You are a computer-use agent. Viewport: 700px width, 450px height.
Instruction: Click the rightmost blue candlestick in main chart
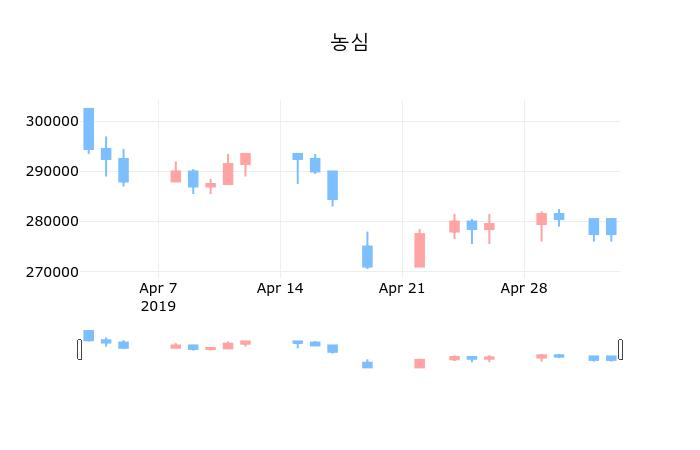611,226
